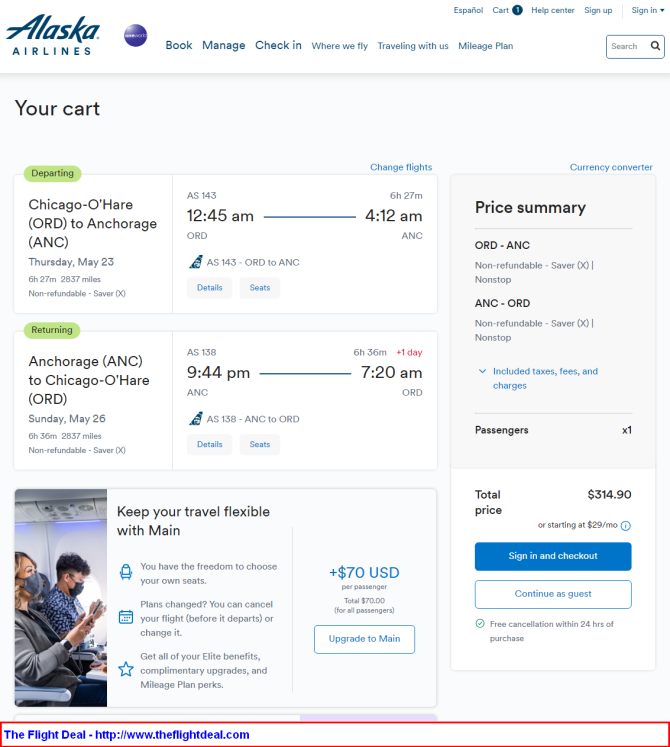Click Continue as guest button
The width and height of the screenshot is (670, 747).
(553, 594)
